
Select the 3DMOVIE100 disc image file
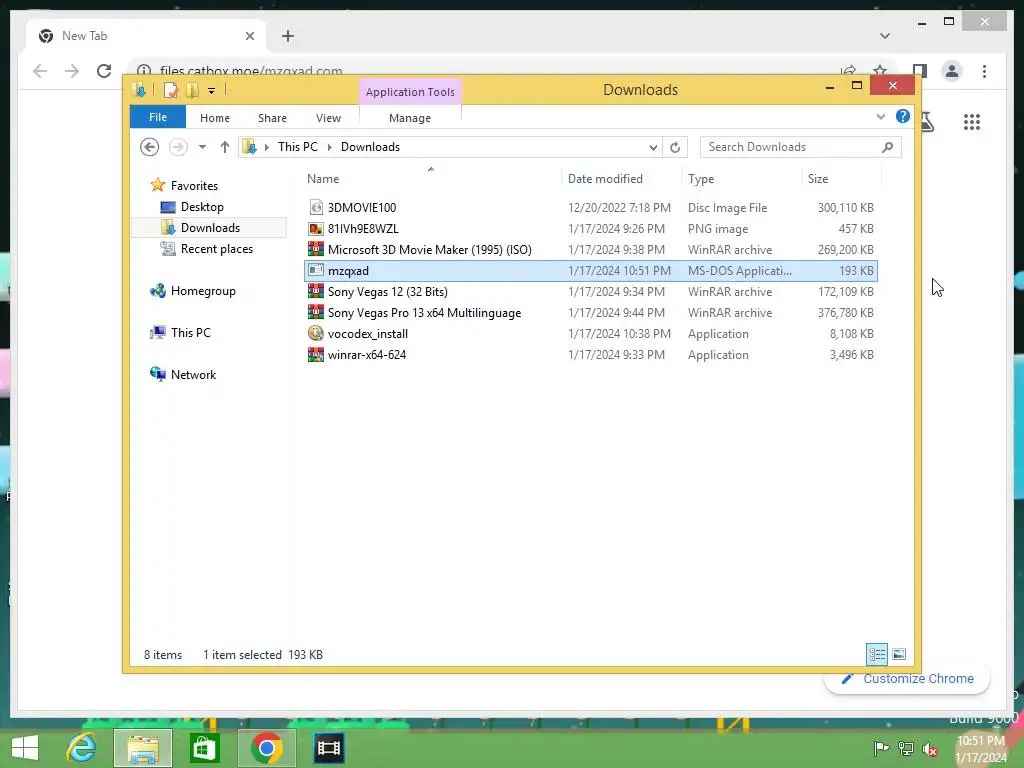(362, 208)
